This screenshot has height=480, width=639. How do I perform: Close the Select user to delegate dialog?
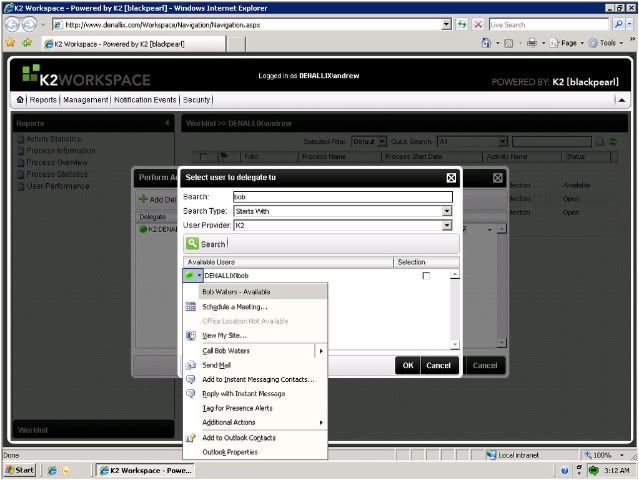(451, 178)
